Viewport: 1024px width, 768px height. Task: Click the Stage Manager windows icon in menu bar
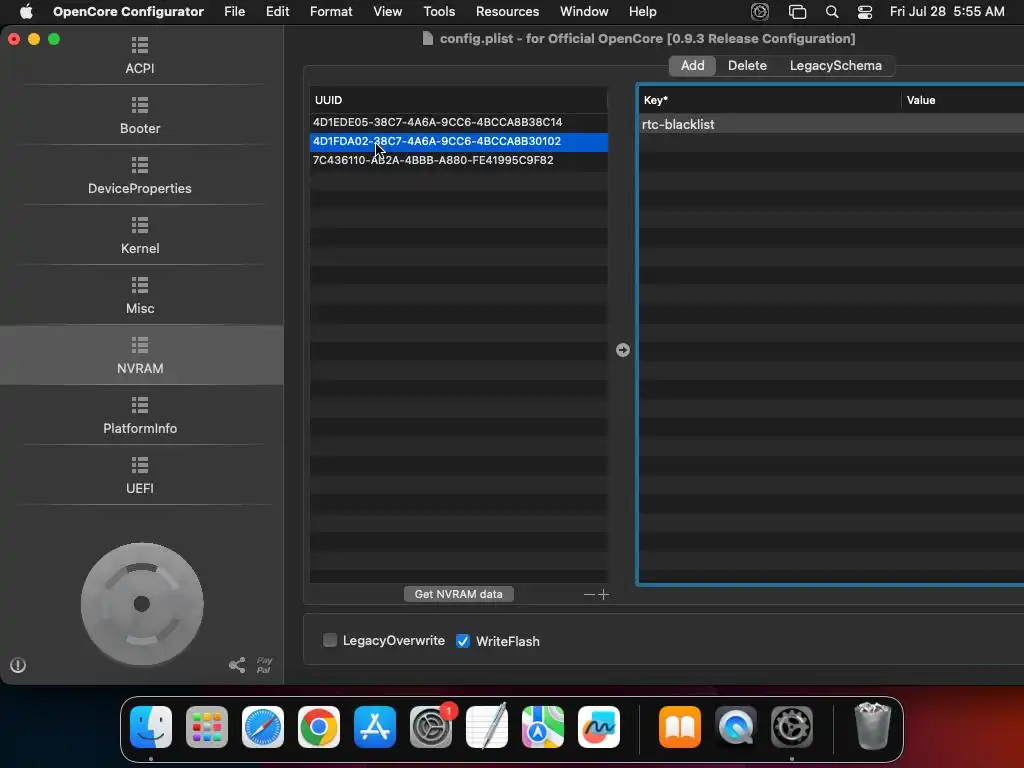[x=797, y=12]
